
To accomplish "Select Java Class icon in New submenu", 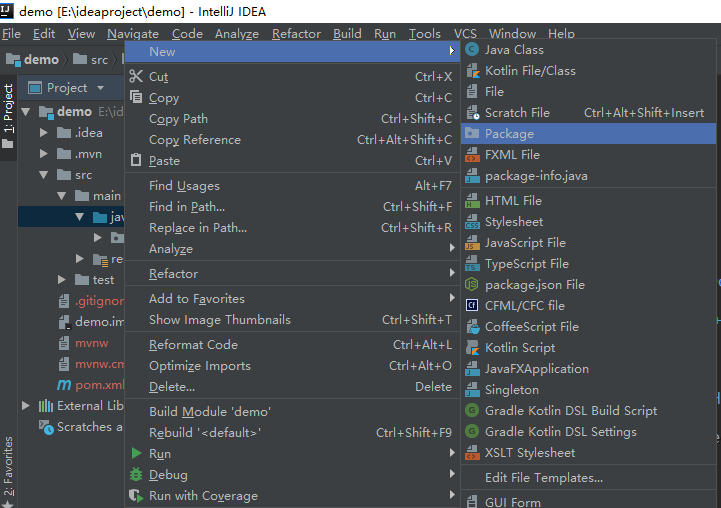I will pos(472,50).
